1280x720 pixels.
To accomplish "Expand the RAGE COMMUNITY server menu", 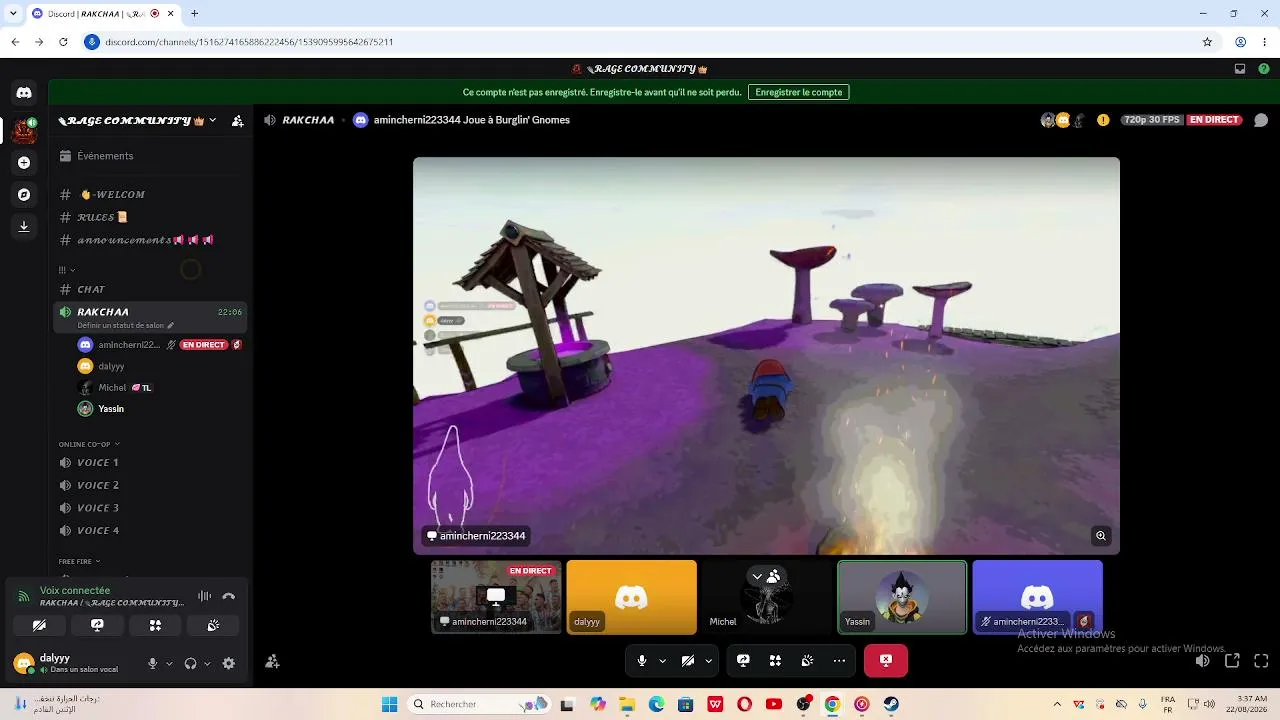I will coord(137,121).
